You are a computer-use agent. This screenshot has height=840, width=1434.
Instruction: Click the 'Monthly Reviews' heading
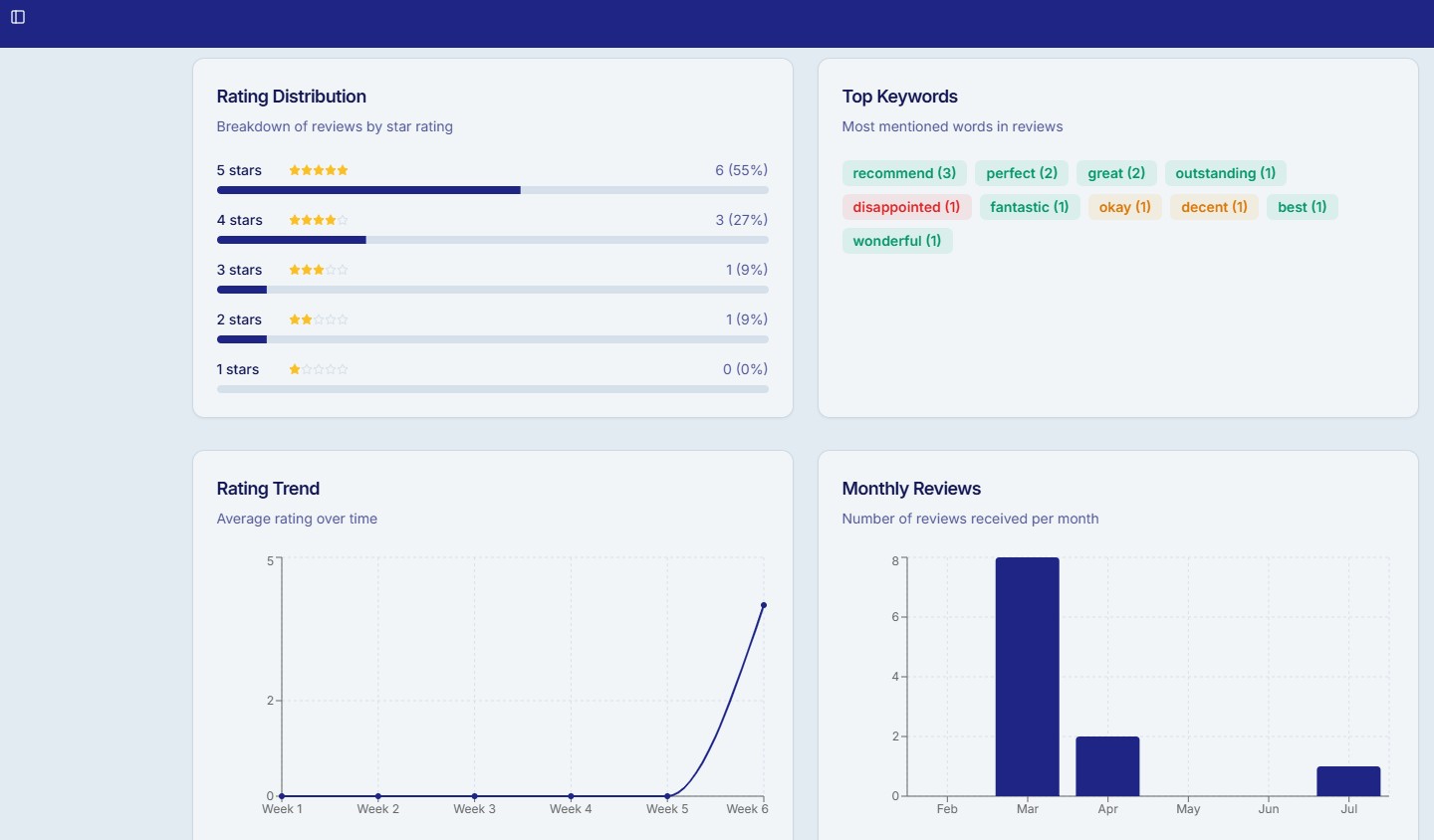(911, 489)
